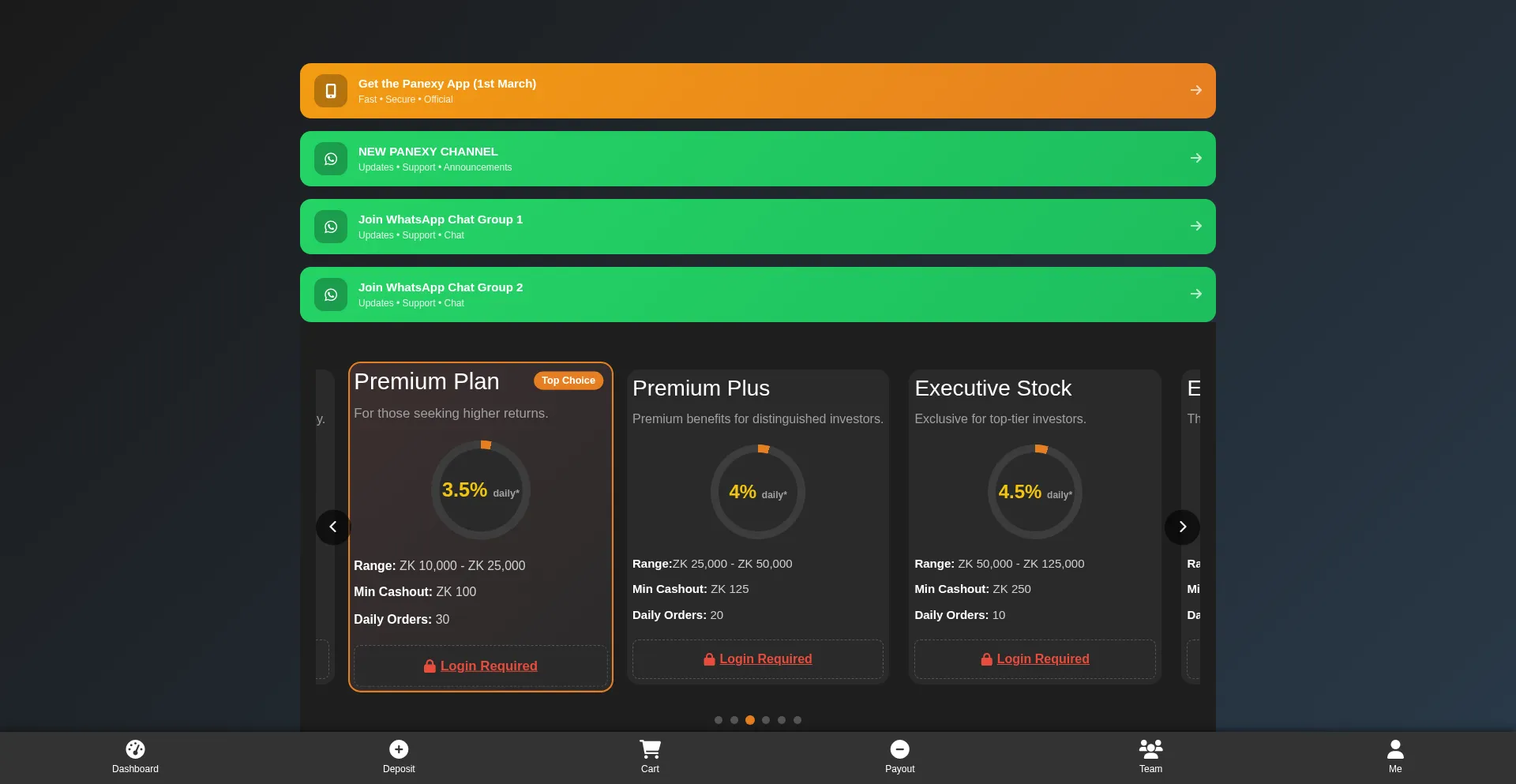Click 'For those seeking higher returns.' description
1516x784 pixels.
click(x=451, y=414)
